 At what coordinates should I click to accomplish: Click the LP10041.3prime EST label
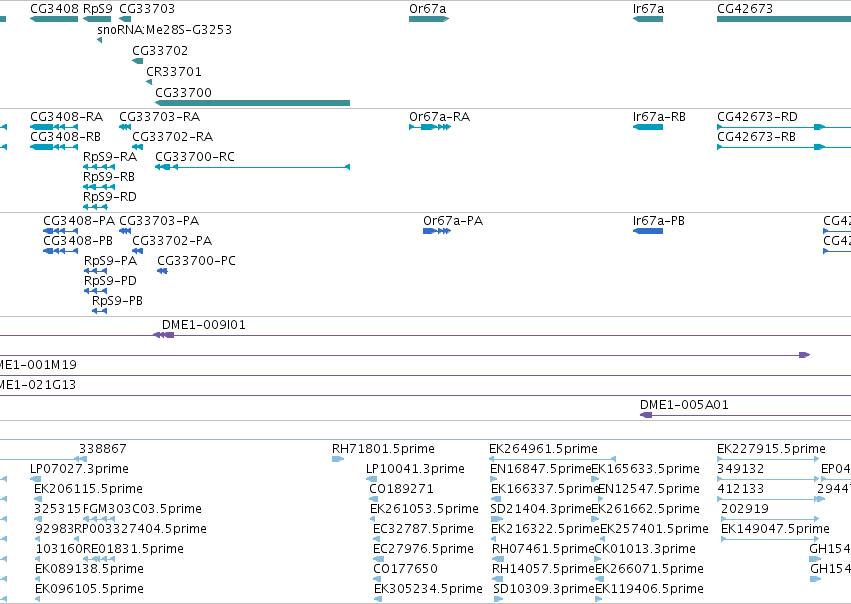(415, 469)
